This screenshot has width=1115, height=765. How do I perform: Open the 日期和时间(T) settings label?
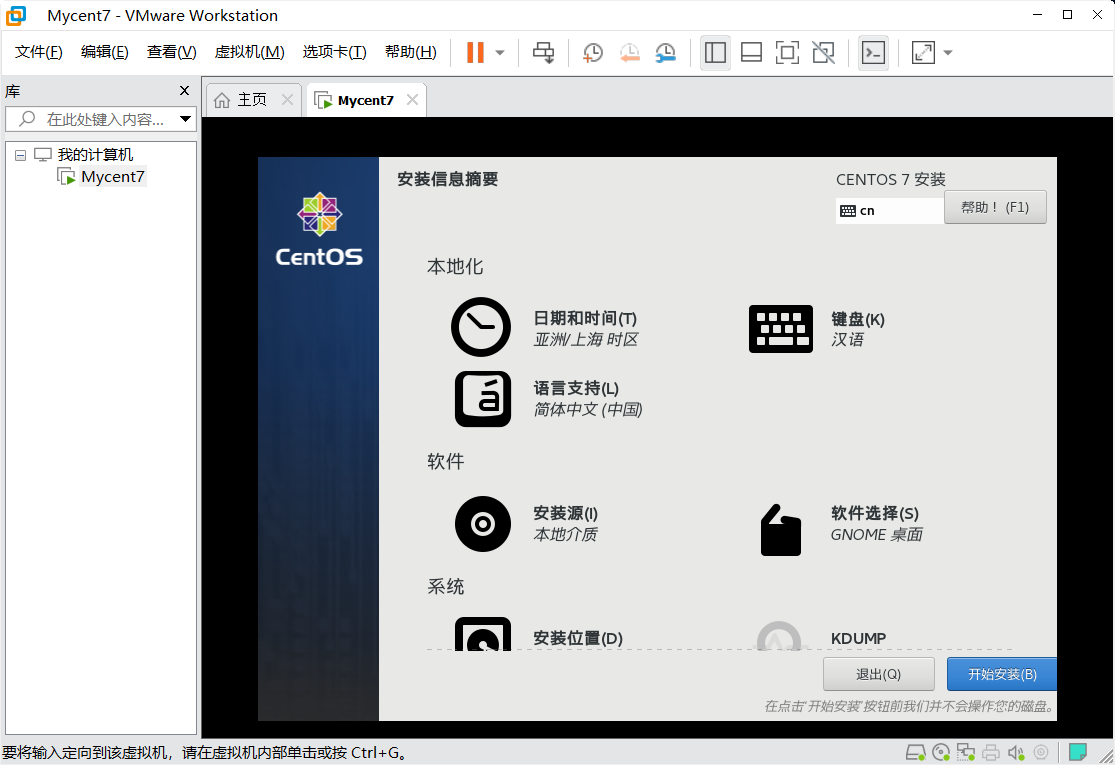click(x=585, y=319)
